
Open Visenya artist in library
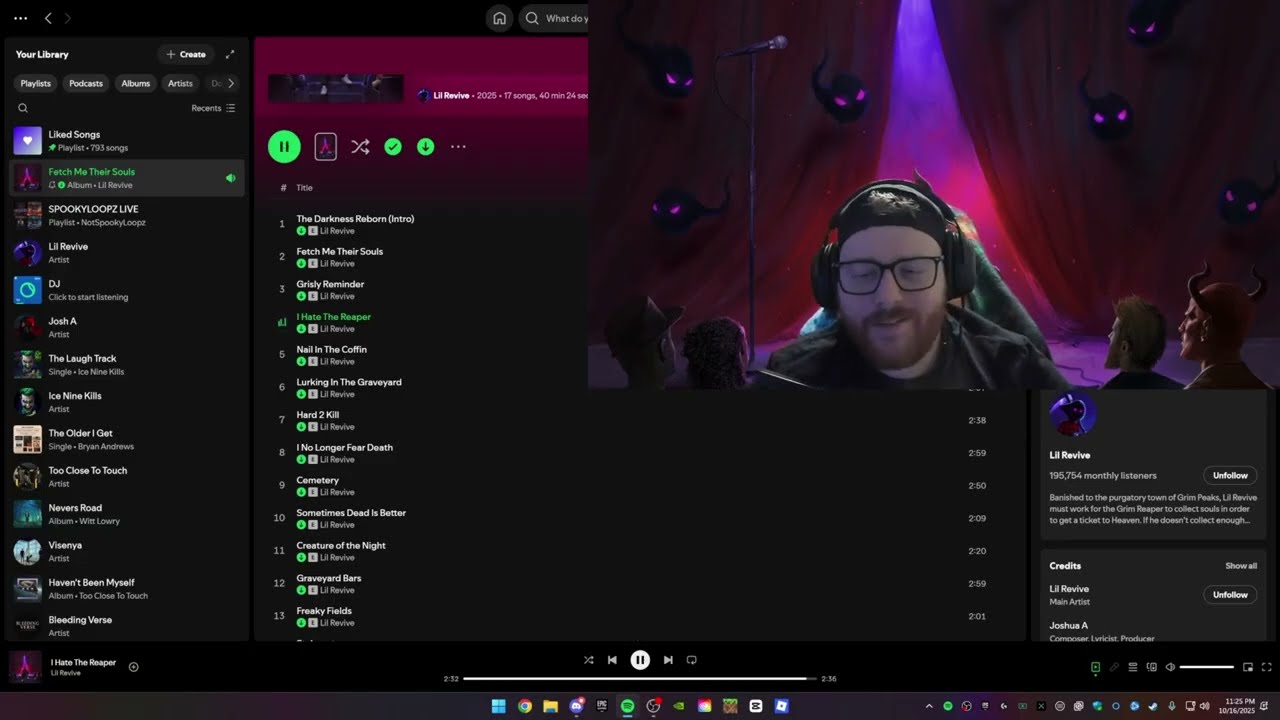click(x=127, y=551)
